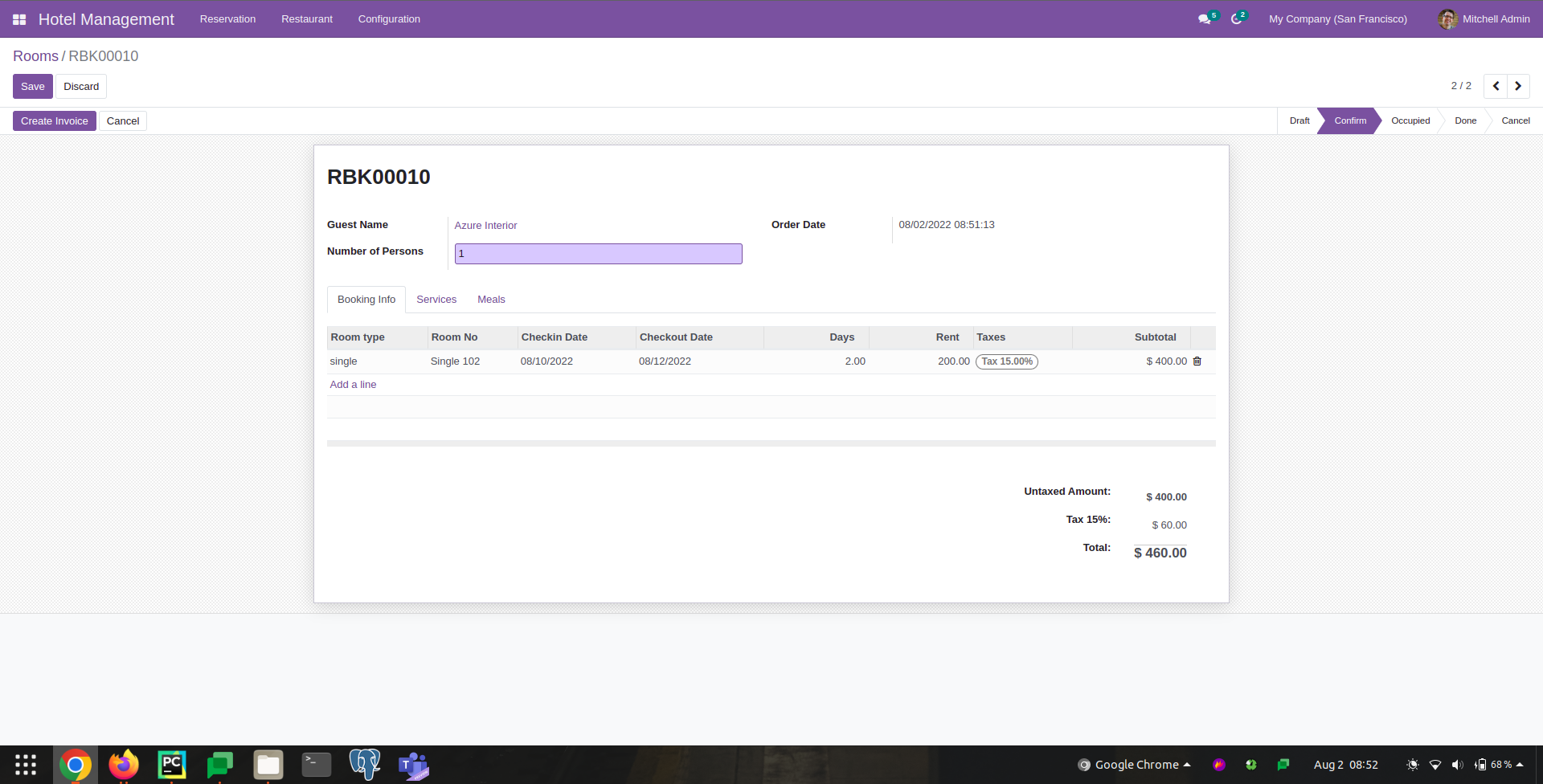Open the My Company (San Francisco) switcher

1338,19
